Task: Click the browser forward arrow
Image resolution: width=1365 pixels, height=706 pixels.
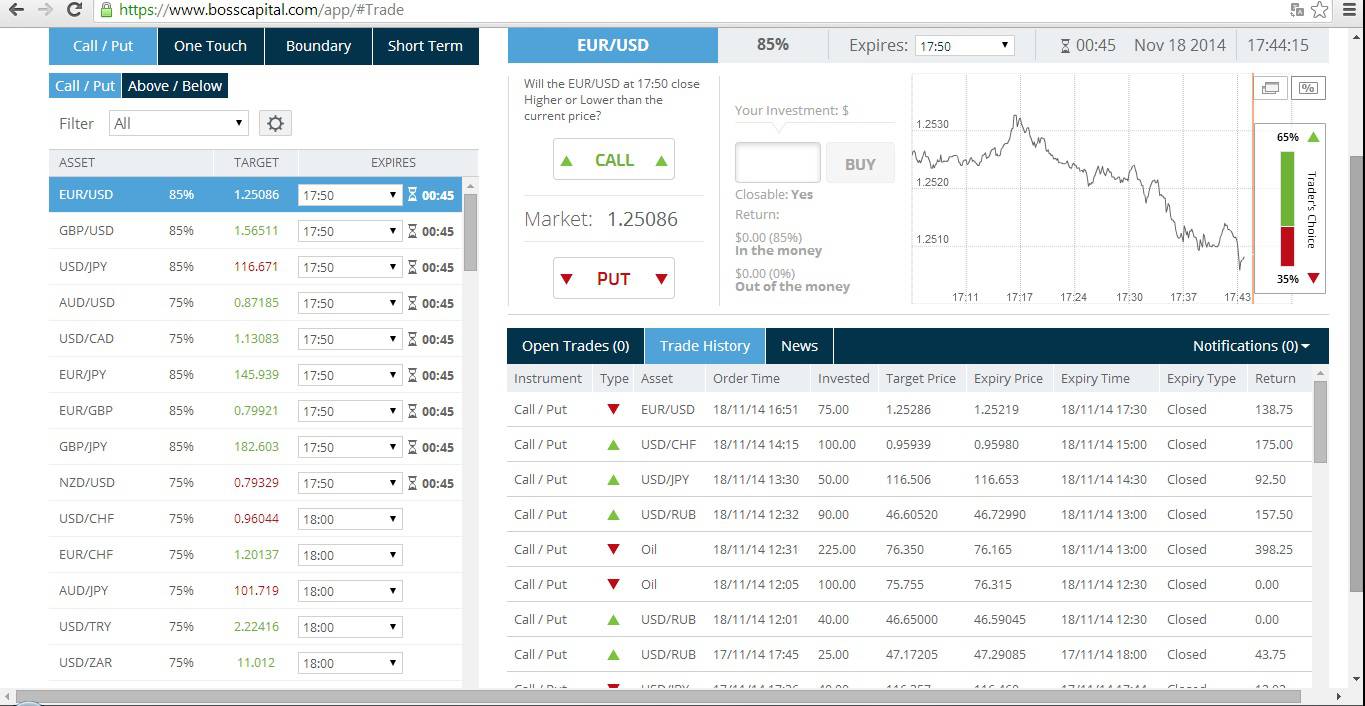Action: click(45, 10)
